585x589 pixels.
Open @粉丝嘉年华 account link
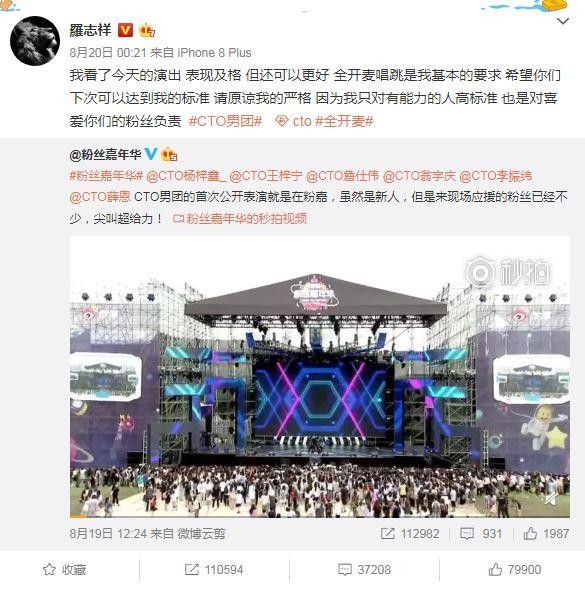tap(105, 154)
